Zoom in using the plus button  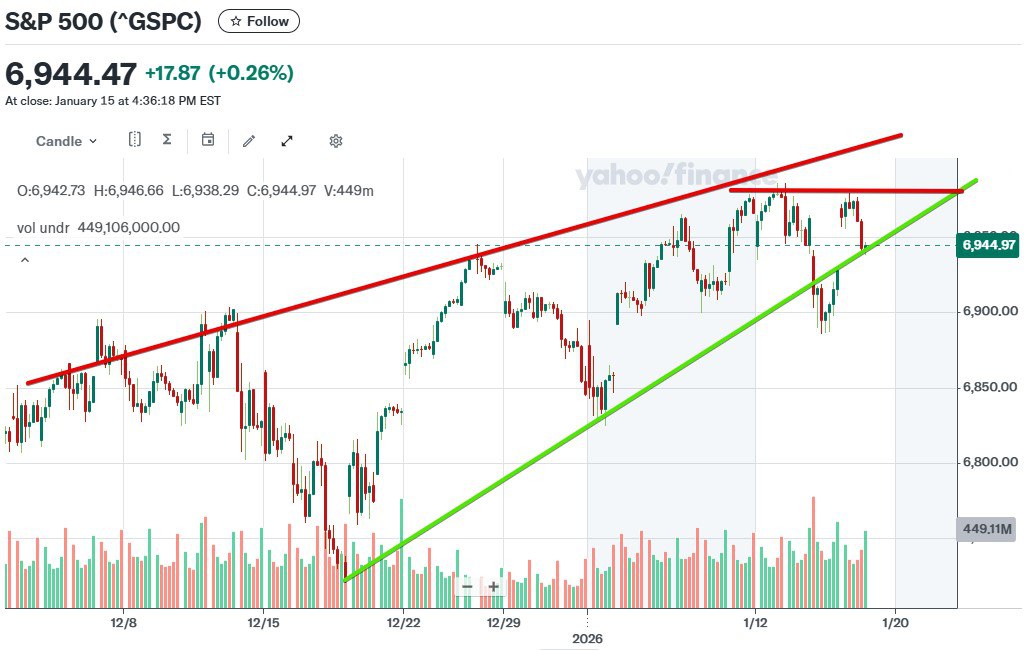pyautogui.click(x=493, y=586)
